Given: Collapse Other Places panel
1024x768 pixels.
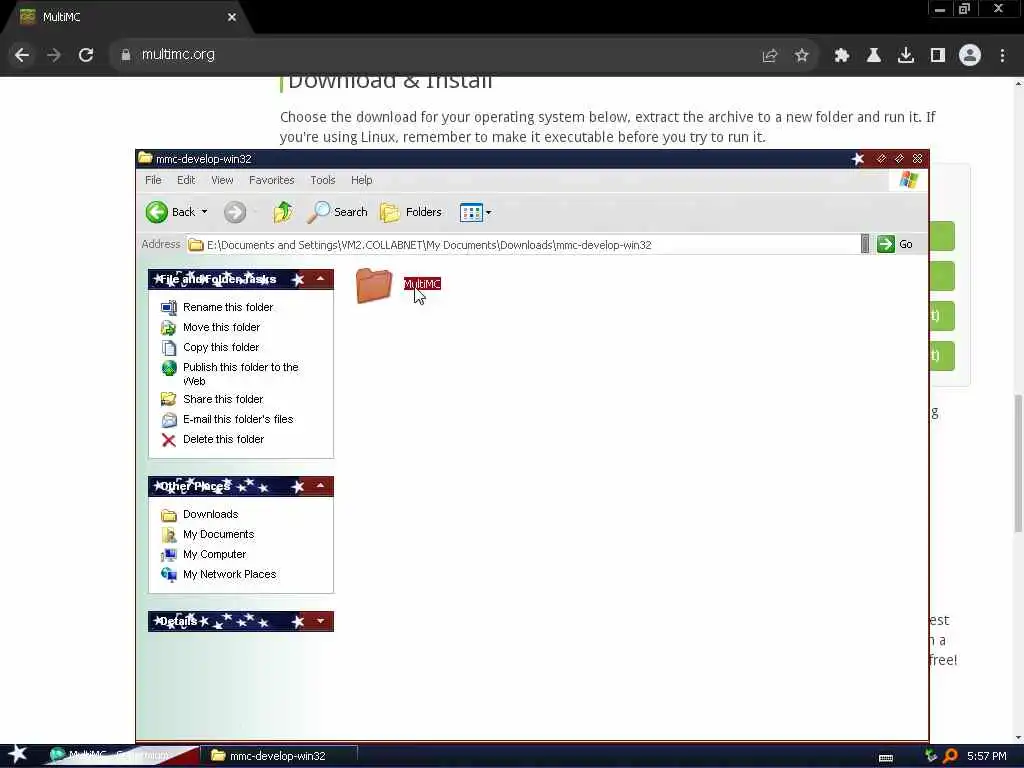Looking at the screenshot, I should tap(320, 487).
